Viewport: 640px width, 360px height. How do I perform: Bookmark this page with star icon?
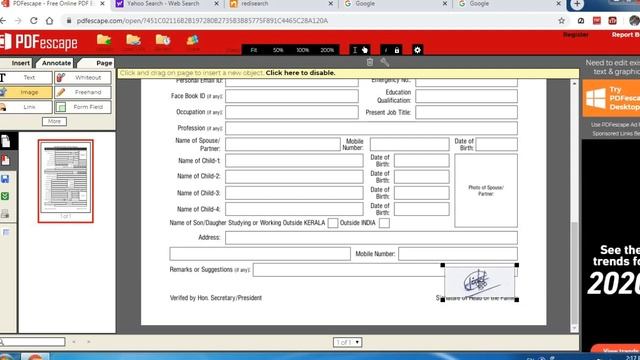pos(562,20)
